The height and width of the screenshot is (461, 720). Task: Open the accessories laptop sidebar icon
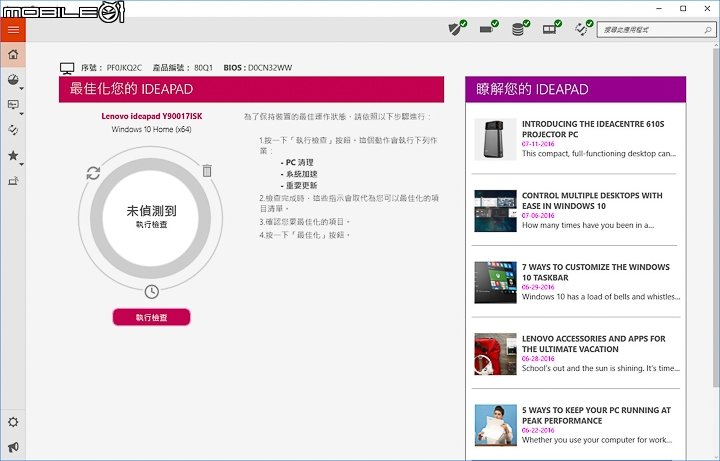13,180
